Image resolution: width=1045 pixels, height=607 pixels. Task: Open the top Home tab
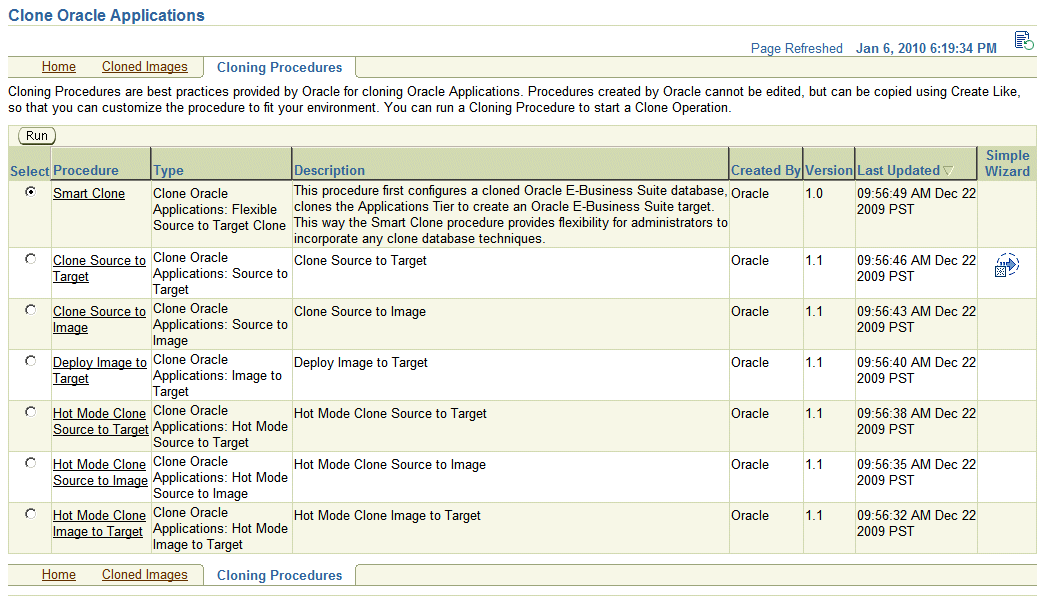[x=59, y=67]
